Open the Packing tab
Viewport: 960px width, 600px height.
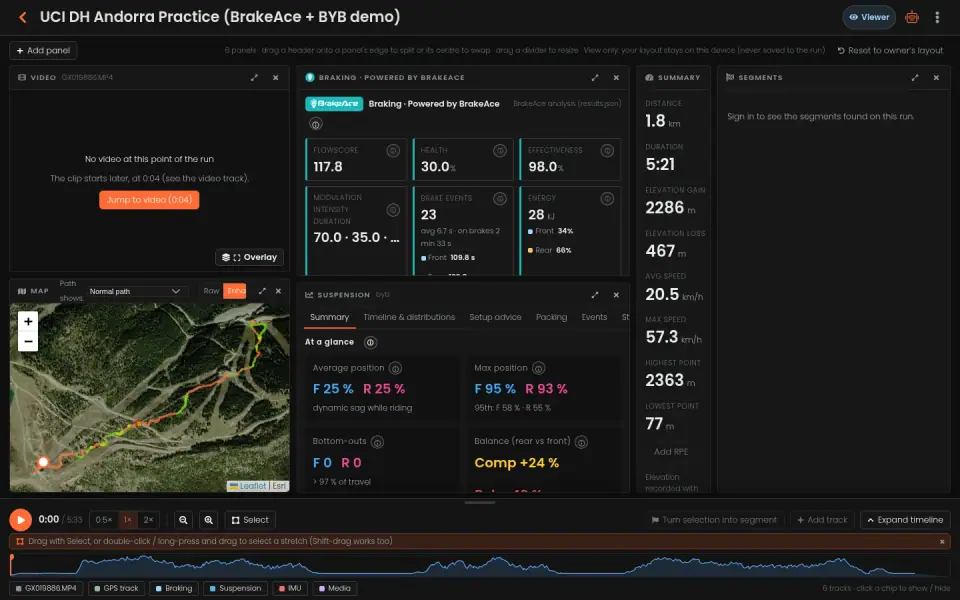(551, 317)
